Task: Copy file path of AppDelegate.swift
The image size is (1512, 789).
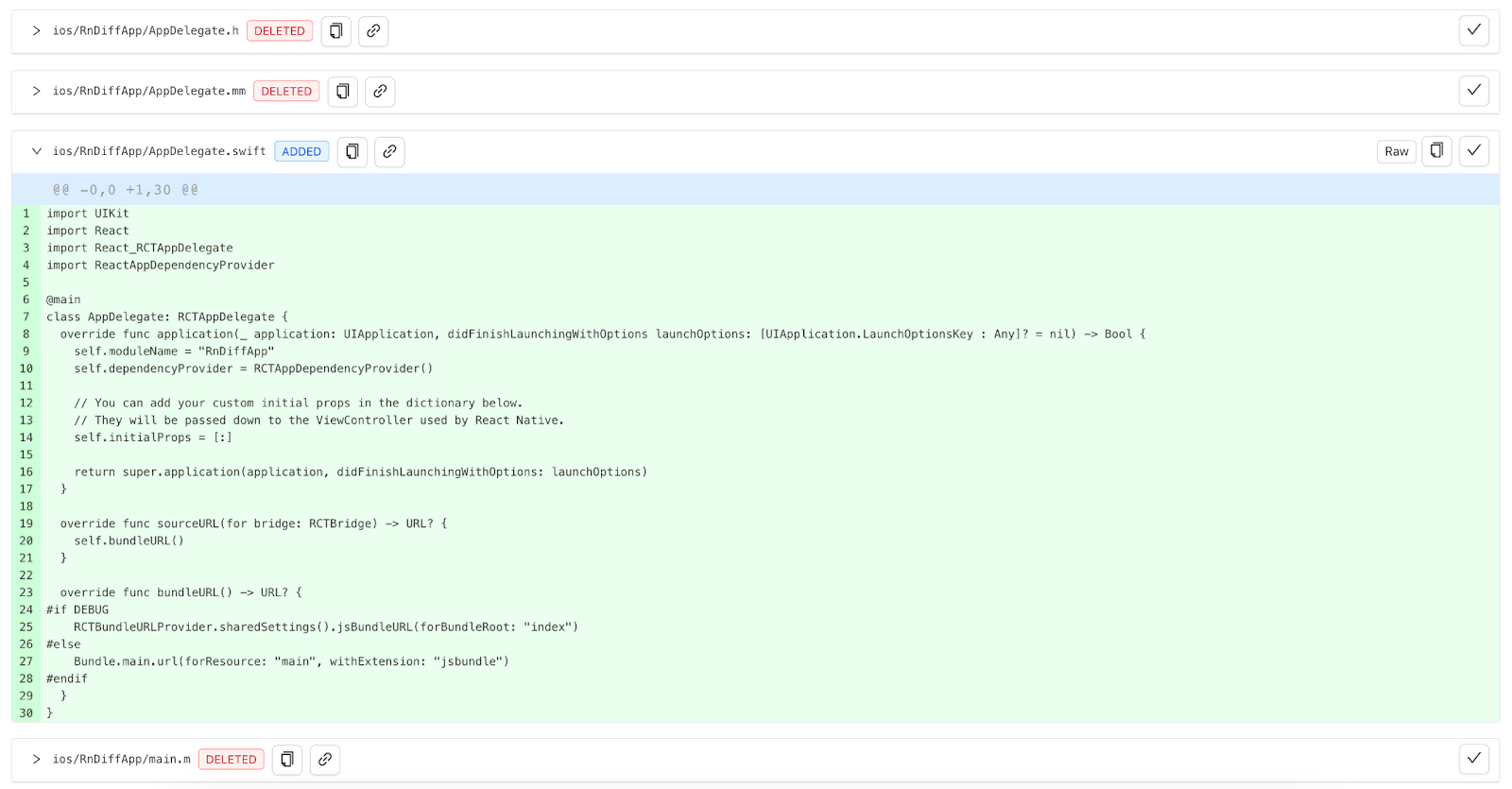Action: tap(352, 152)
